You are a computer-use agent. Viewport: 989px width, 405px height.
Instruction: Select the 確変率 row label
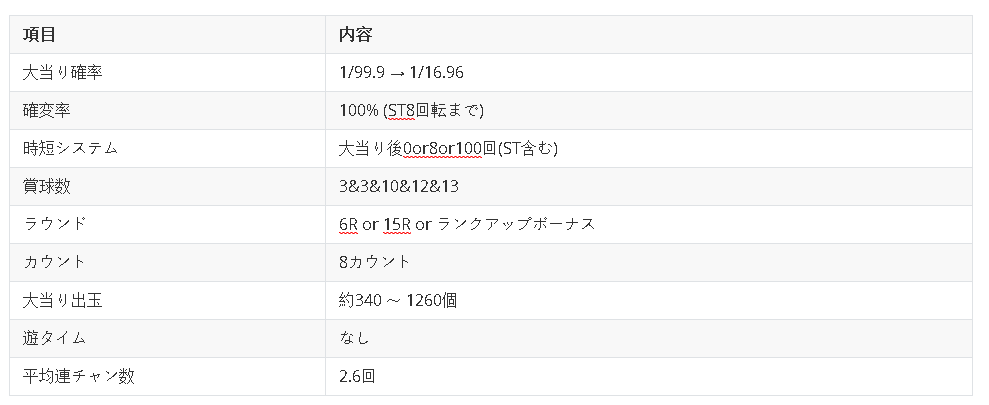pyautogui.click(x=47, y=110)
